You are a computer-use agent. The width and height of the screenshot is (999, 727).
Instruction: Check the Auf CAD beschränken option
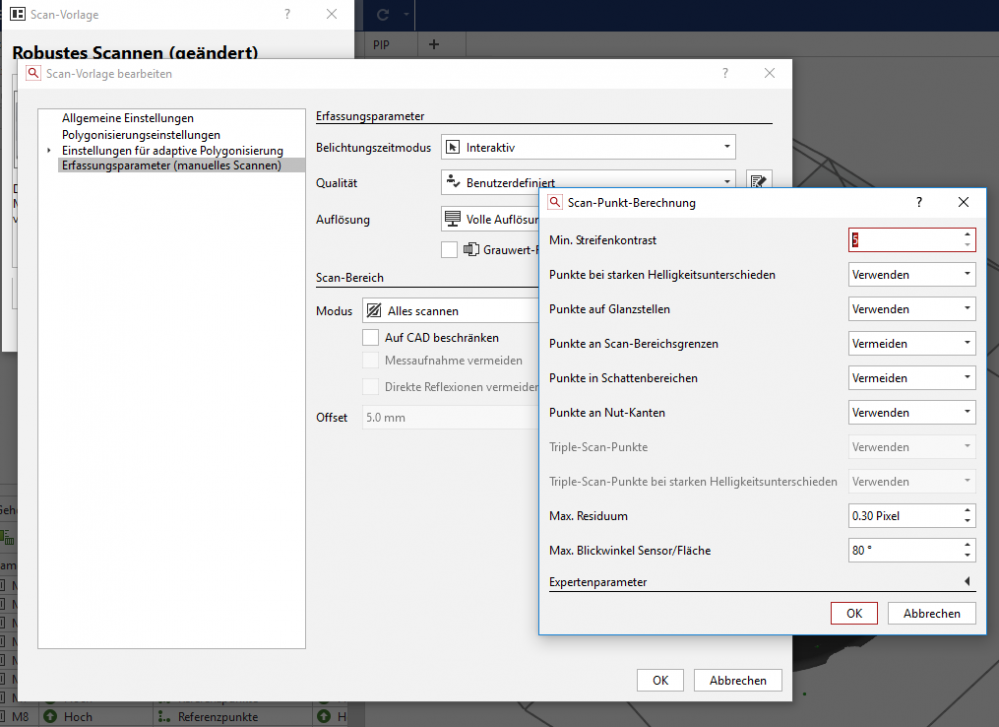click(371, 338)
